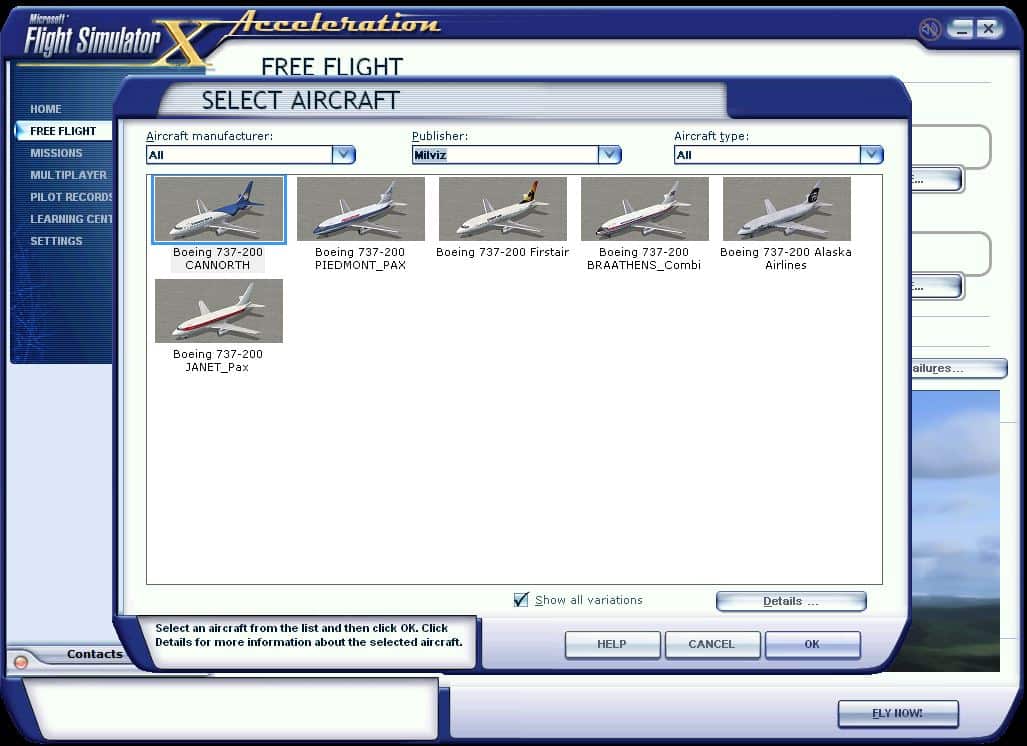Choose the Boeing 737-200 Alaska Airlines aircraft
Image resolution: width=1027 pixels, height=746 pixels.
coord(786,209)
